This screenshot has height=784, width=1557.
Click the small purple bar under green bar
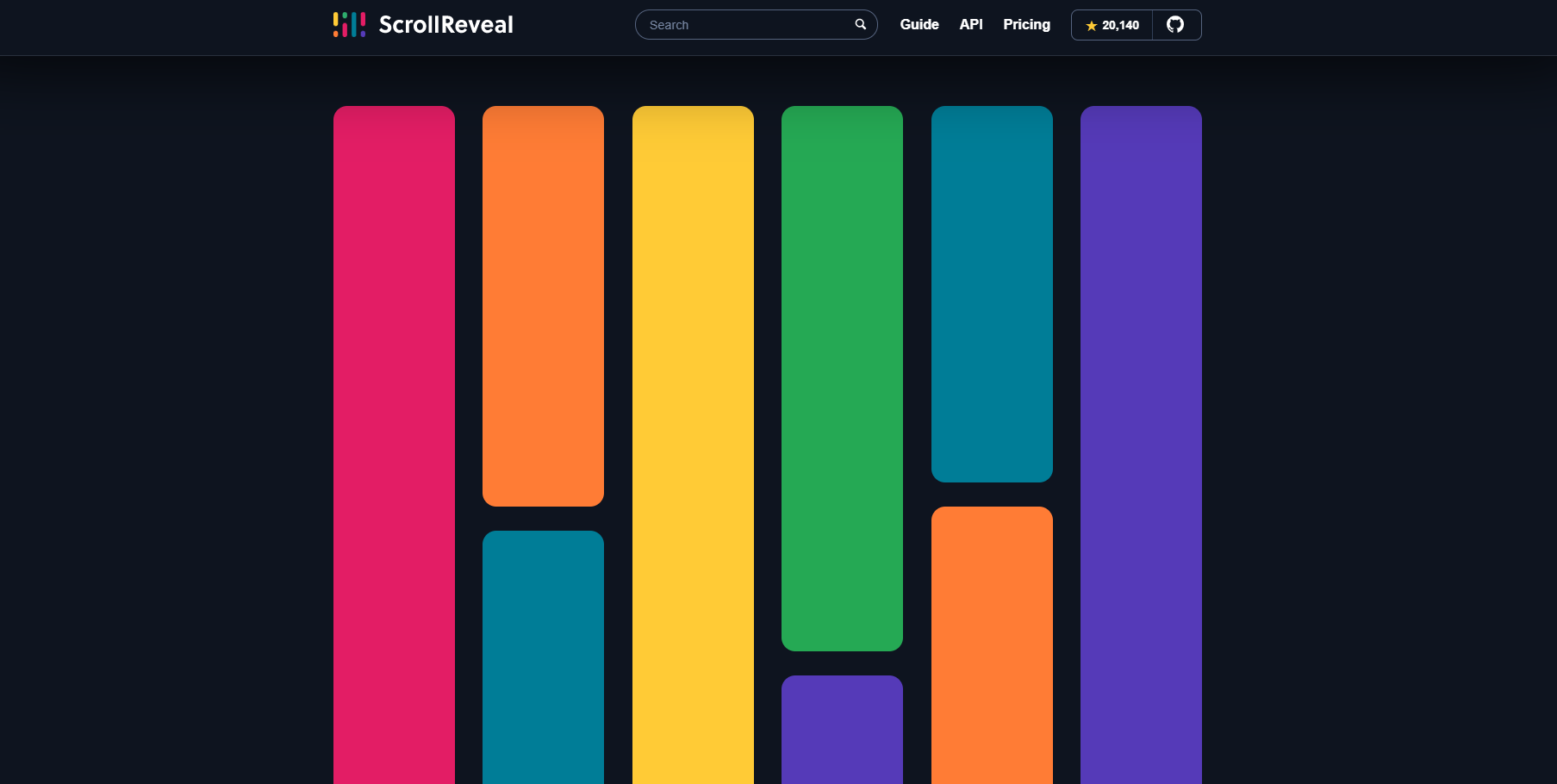point(842,730)
